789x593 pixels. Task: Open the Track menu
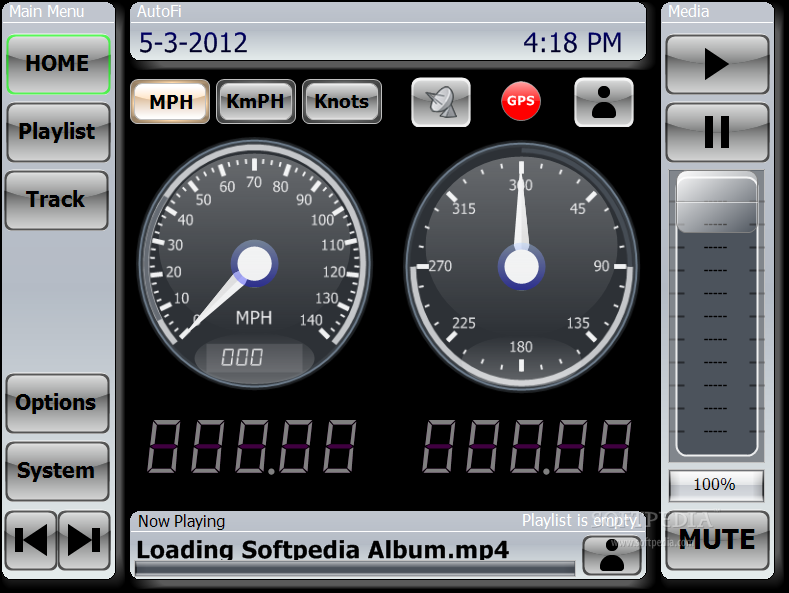point(57,200)
